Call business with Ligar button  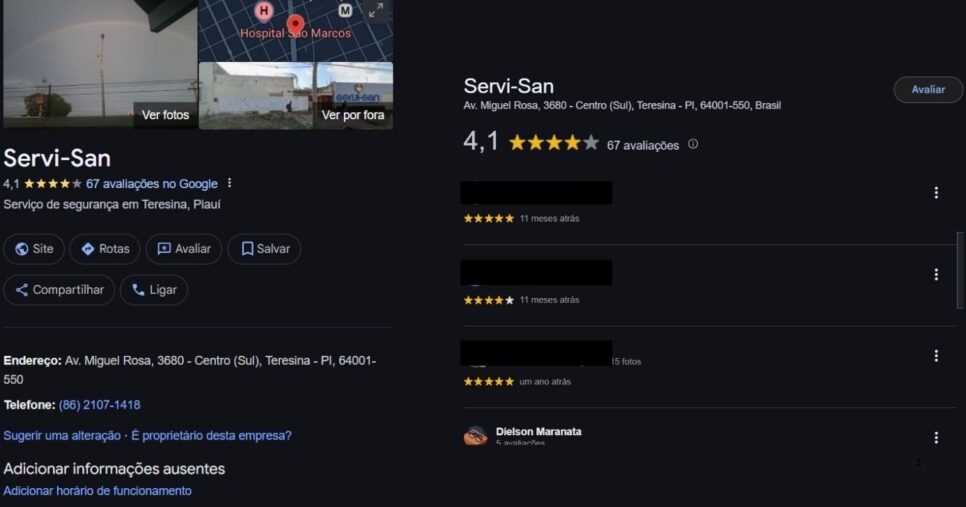click(153, 290)
